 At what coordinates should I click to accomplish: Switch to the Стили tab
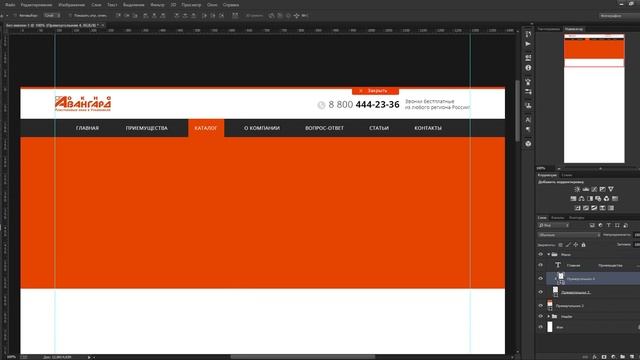click(x=567, y=175)
